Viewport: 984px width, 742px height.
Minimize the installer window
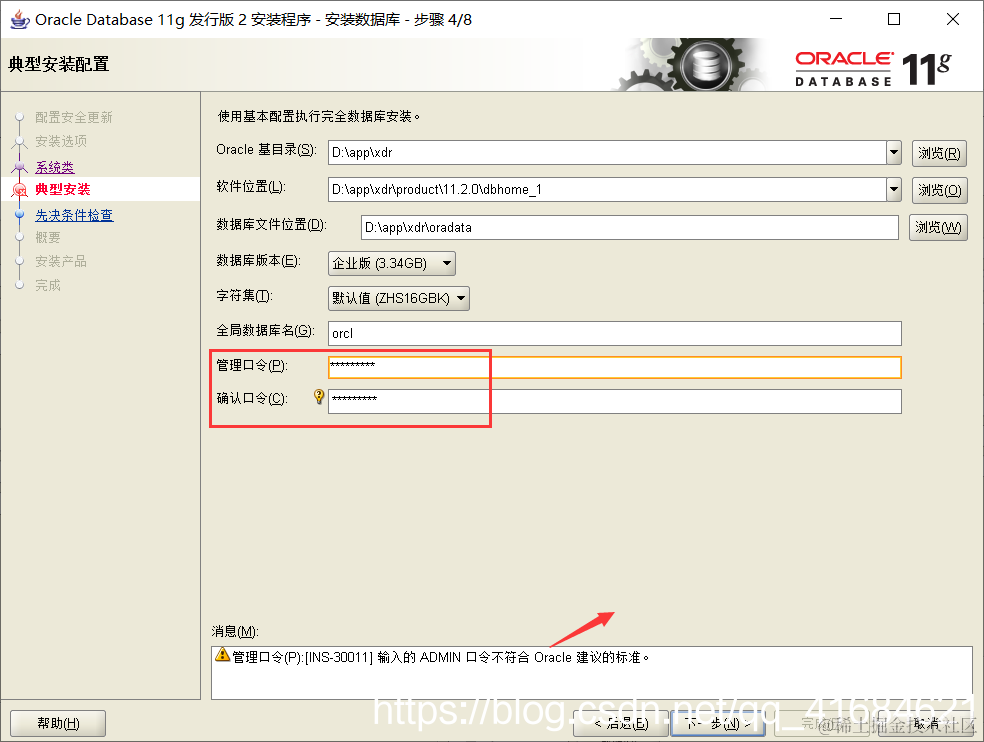(835, 19)
